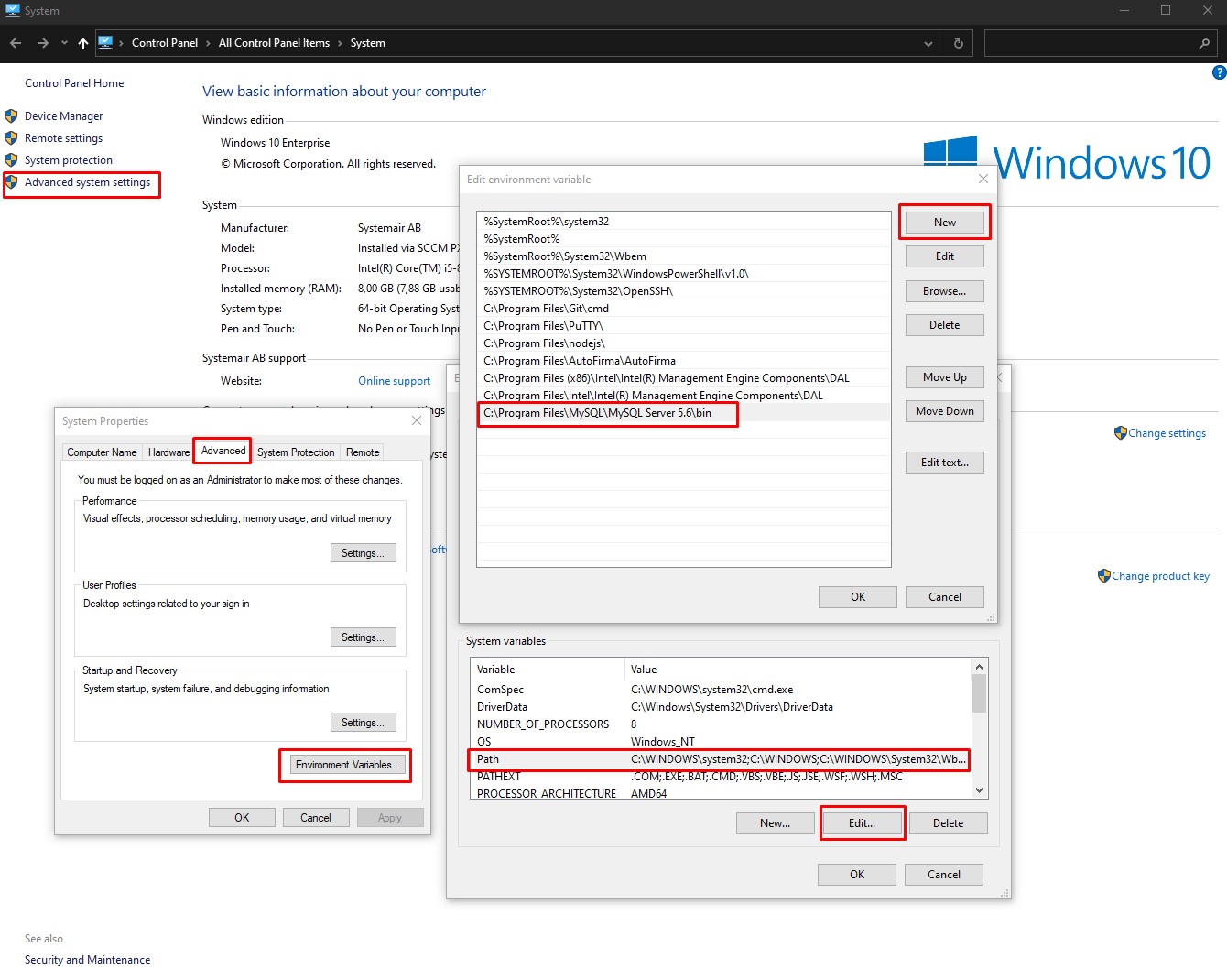
Task: Select the ComSpec system variable row
Action: pyautogui.click(x=721, y=690)
